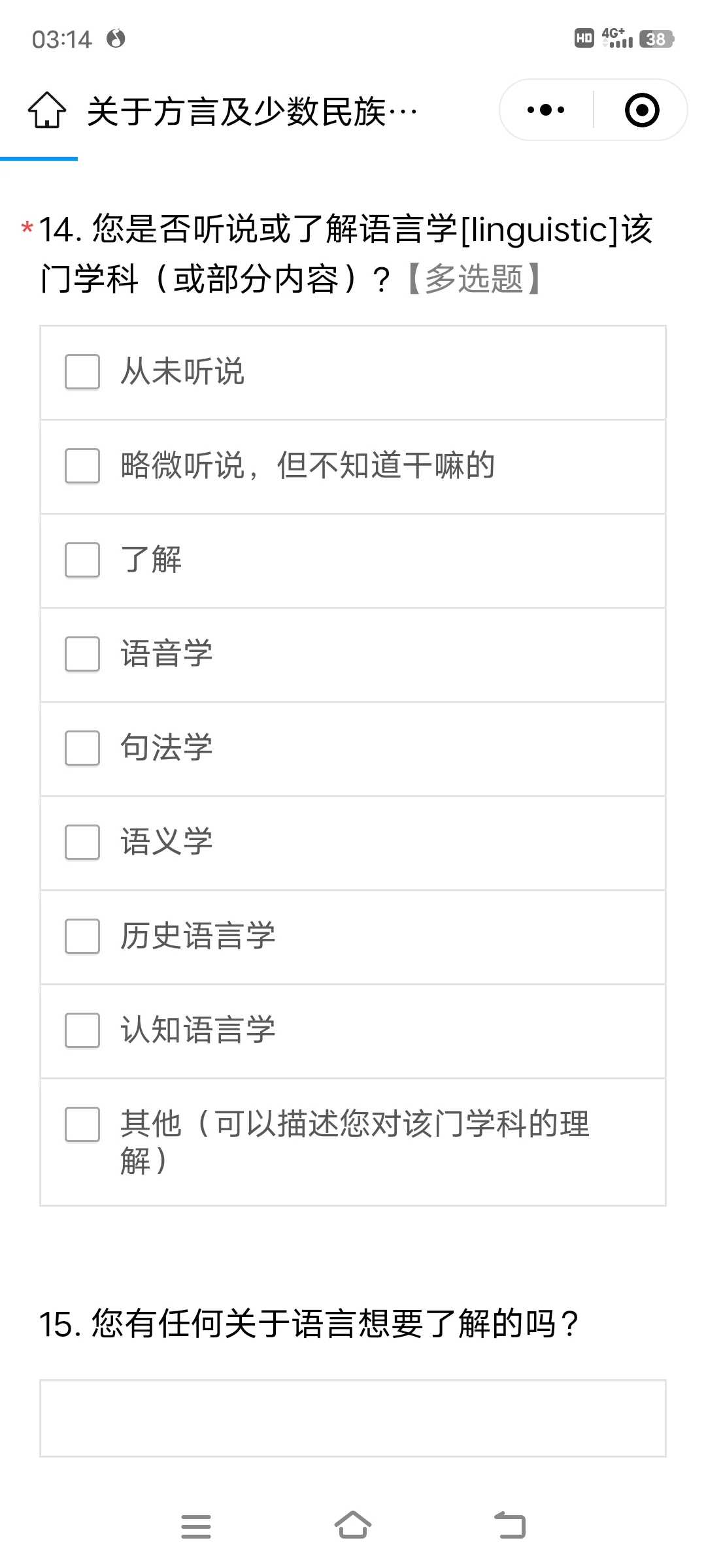706x1568 pixels.
Task: Check the 认知语言学 option
Action: [x=82, y=1030]
